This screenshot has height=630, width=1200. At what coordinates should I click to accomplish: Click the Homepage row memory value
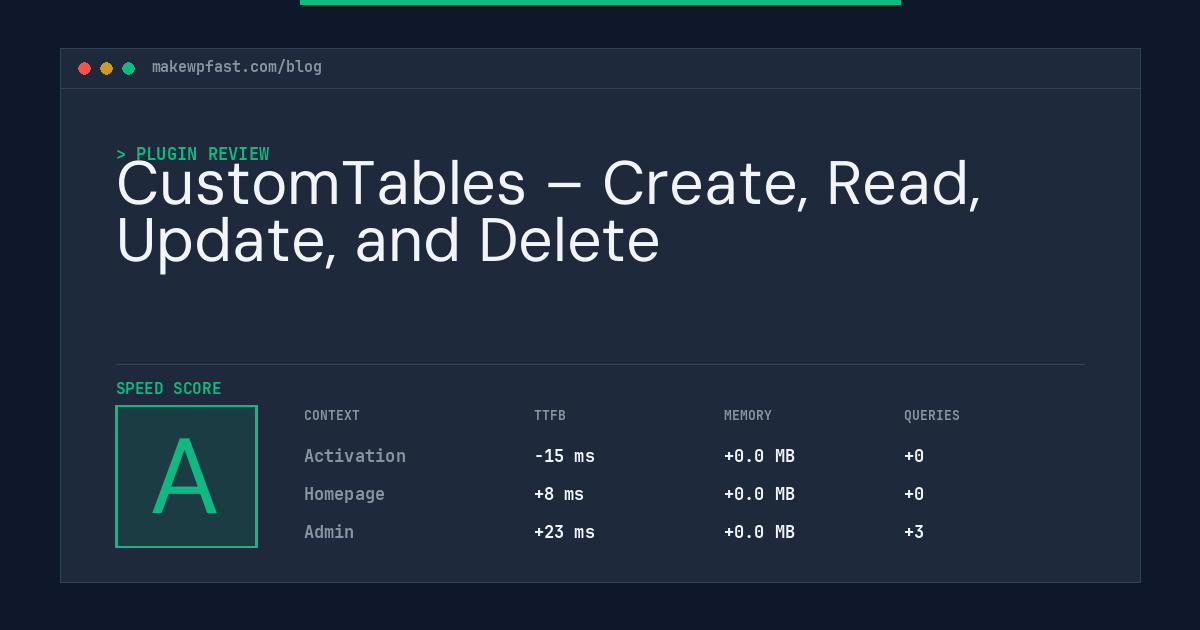pos(759,494)
